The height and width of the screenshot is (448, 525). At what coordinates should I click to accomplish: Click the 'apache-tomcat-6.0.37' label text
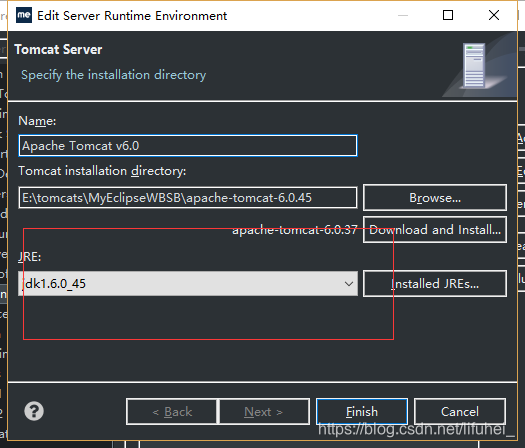(295, 230)
